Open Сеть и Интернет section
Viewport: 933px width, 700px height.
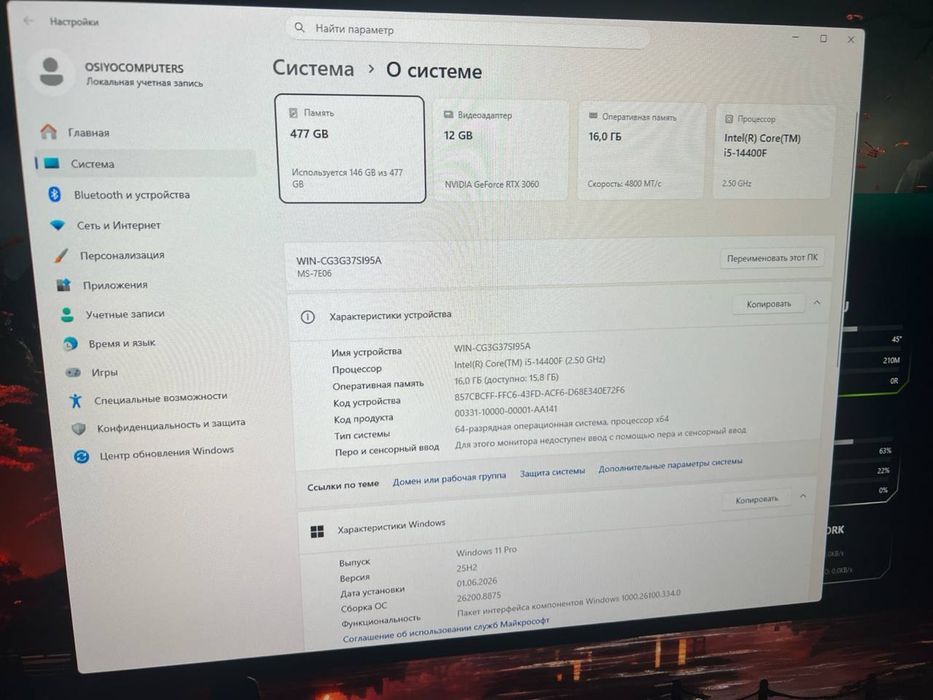(118, 226)
